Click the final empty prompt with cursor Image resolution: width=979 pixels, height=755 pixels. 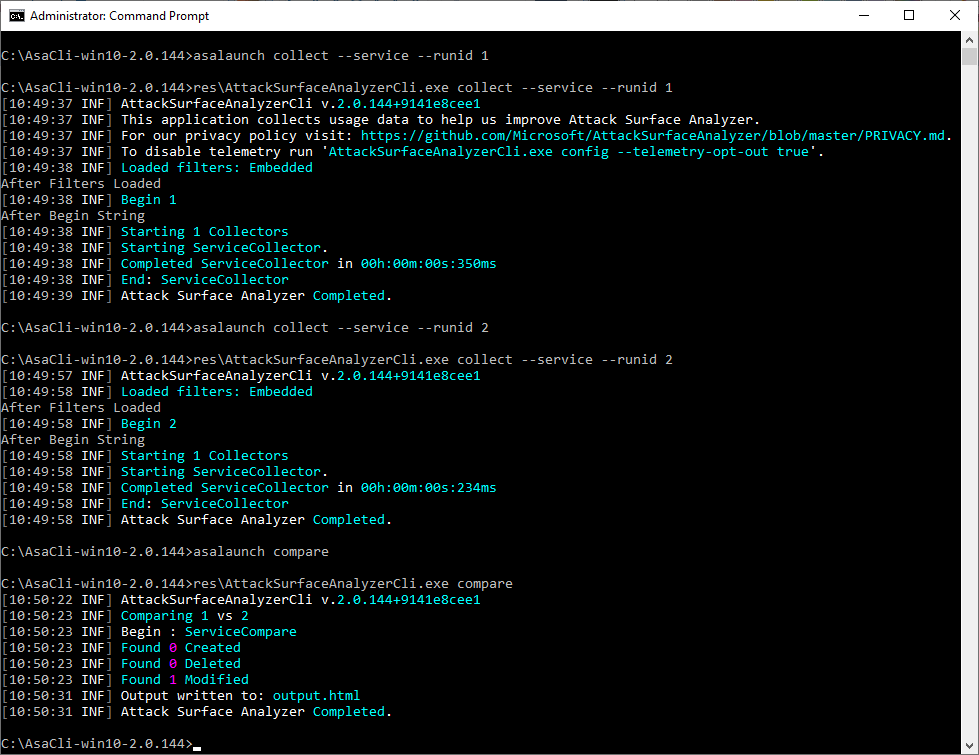101,744
